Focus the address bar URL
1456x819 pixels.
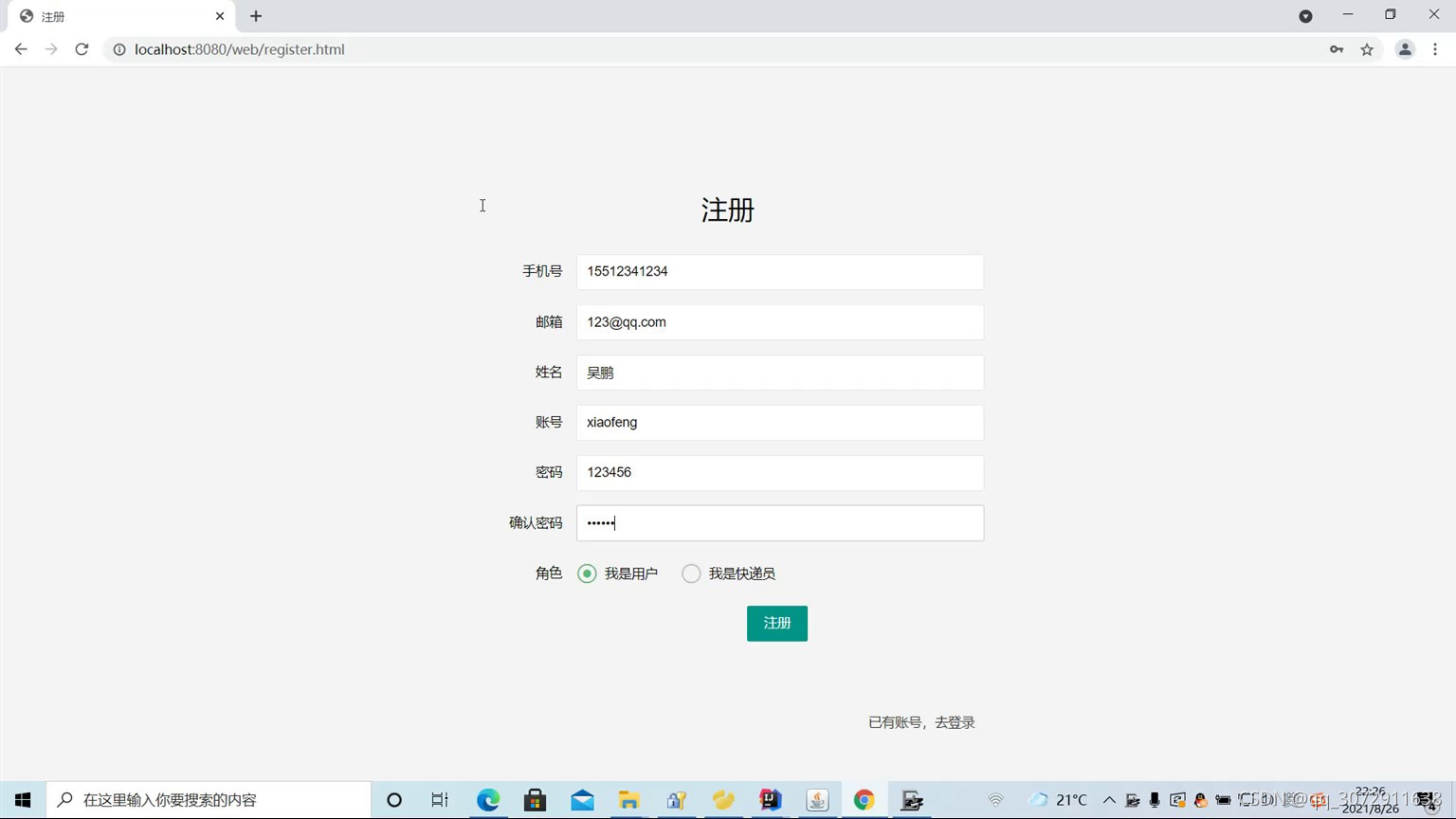point(240,49)
